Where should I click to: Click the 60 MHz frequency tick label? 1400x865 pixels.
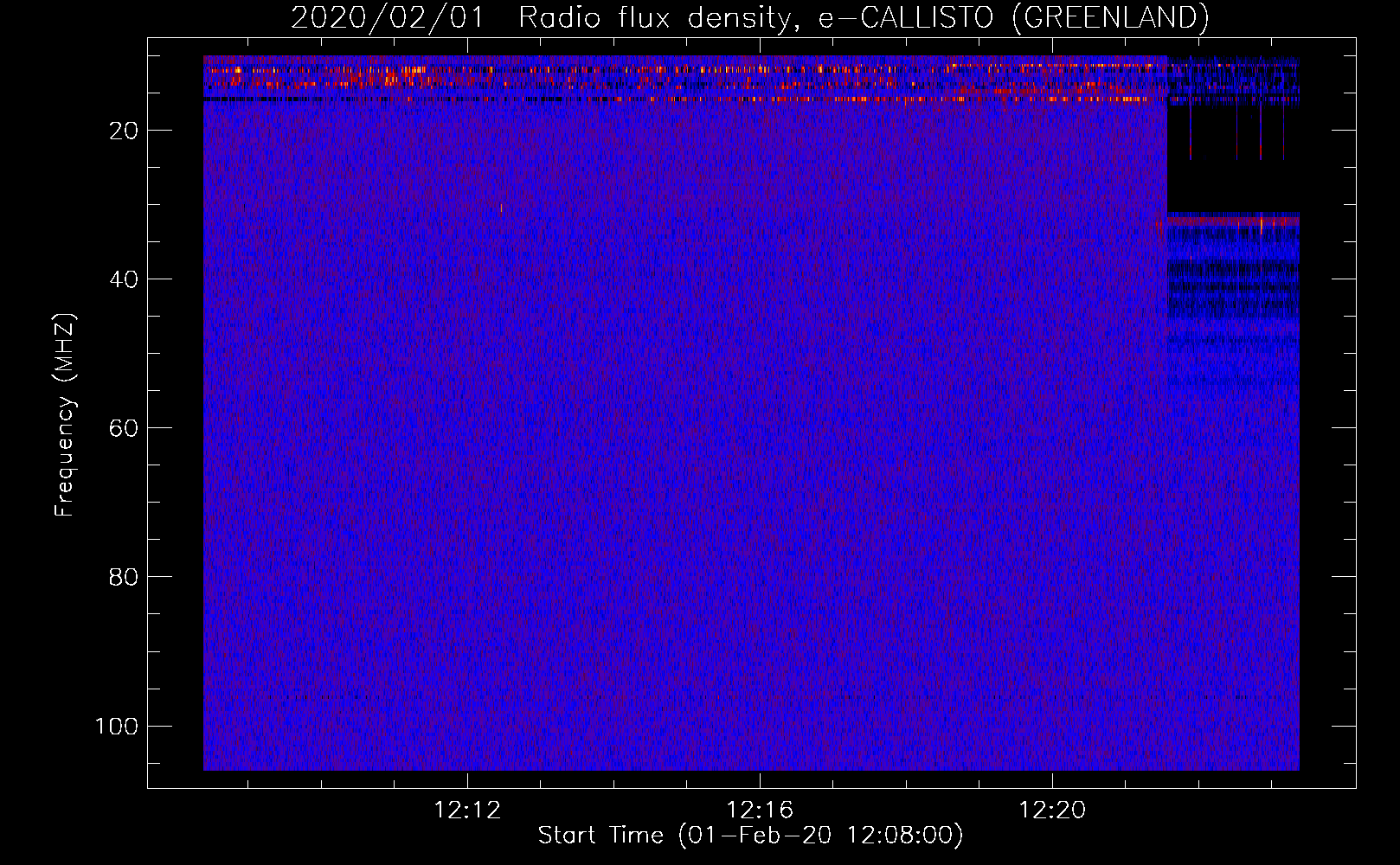(x=124, y=428)
